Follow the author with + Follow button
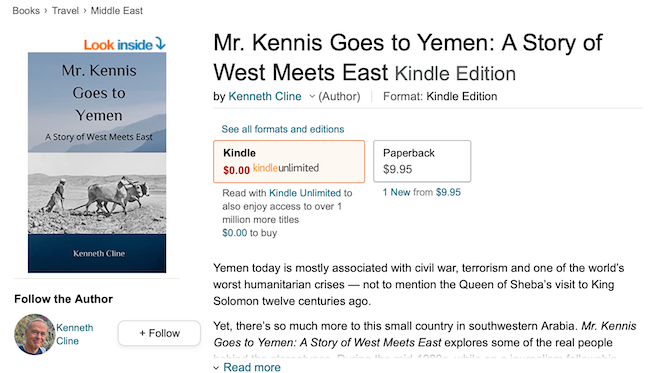Viewport: 648px width, 373px height. 159,333
